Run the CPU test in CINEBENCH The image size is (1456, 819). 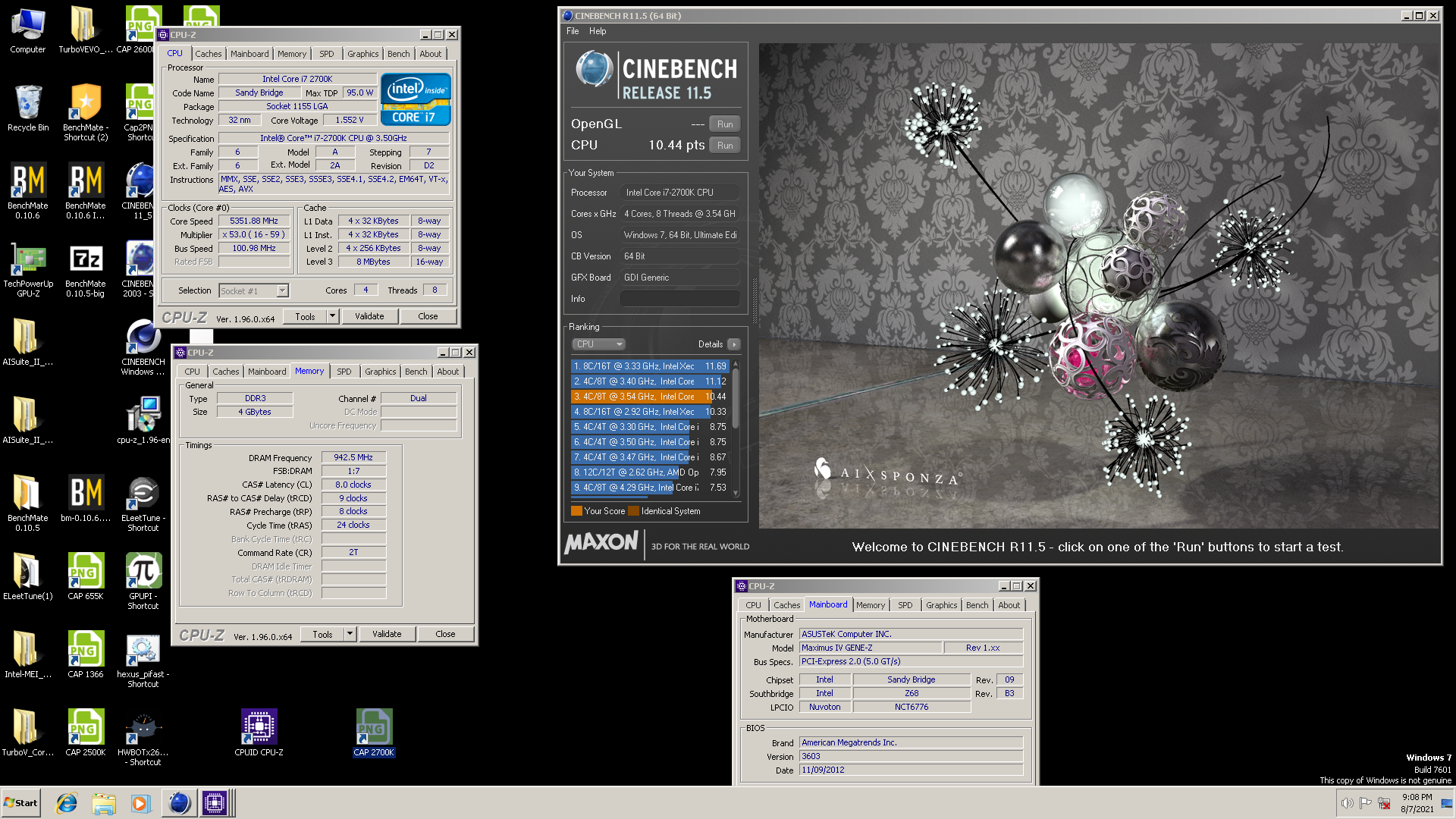(725, 146)
